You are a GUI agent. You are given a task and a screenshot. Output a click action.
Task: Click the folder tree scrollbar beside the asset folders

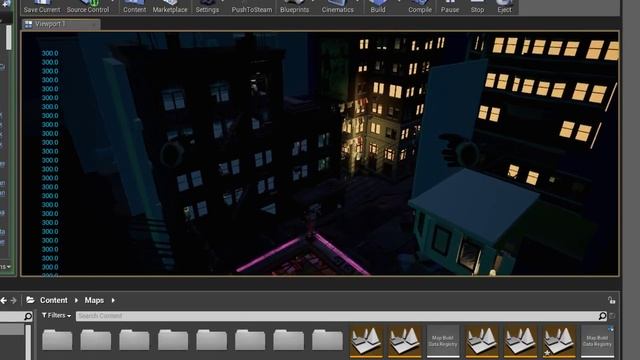28,342
